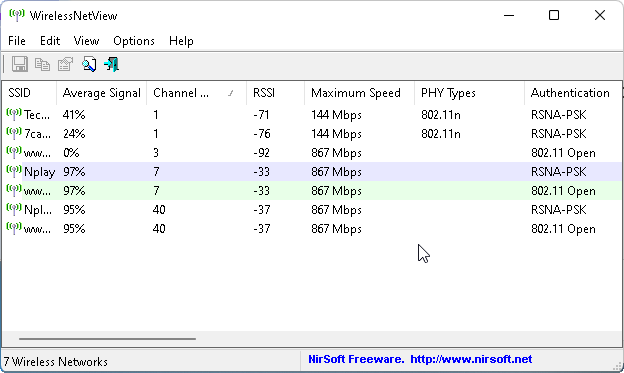Screen dimensions: 624x373
Task: Click the Copy selected items icon
Action: [x=42, y=64]
